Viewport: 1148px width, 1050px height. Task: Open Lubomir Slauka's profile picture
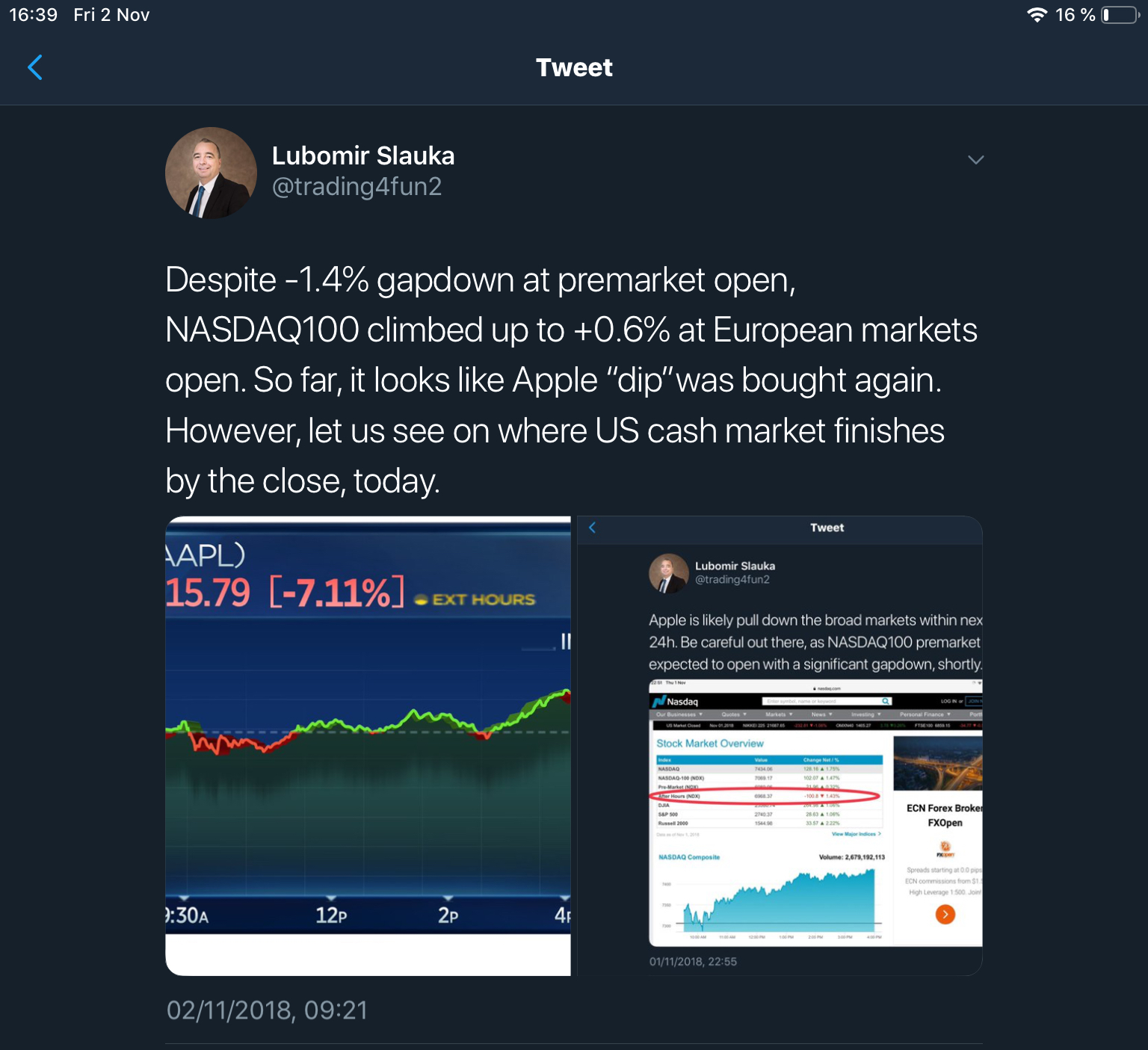click(x=211, y=173)
